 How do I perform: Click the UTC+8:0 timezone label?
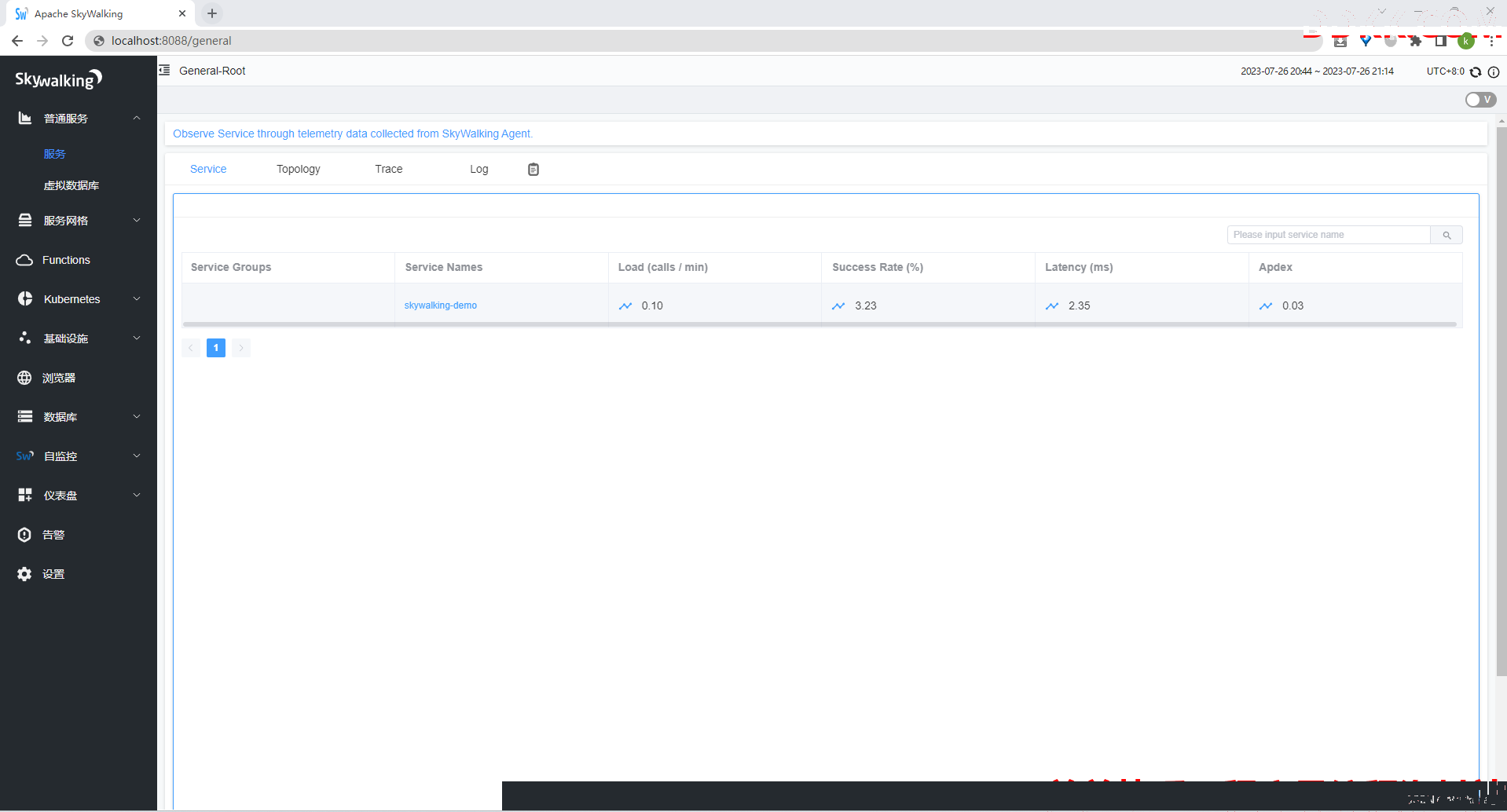1446,71
